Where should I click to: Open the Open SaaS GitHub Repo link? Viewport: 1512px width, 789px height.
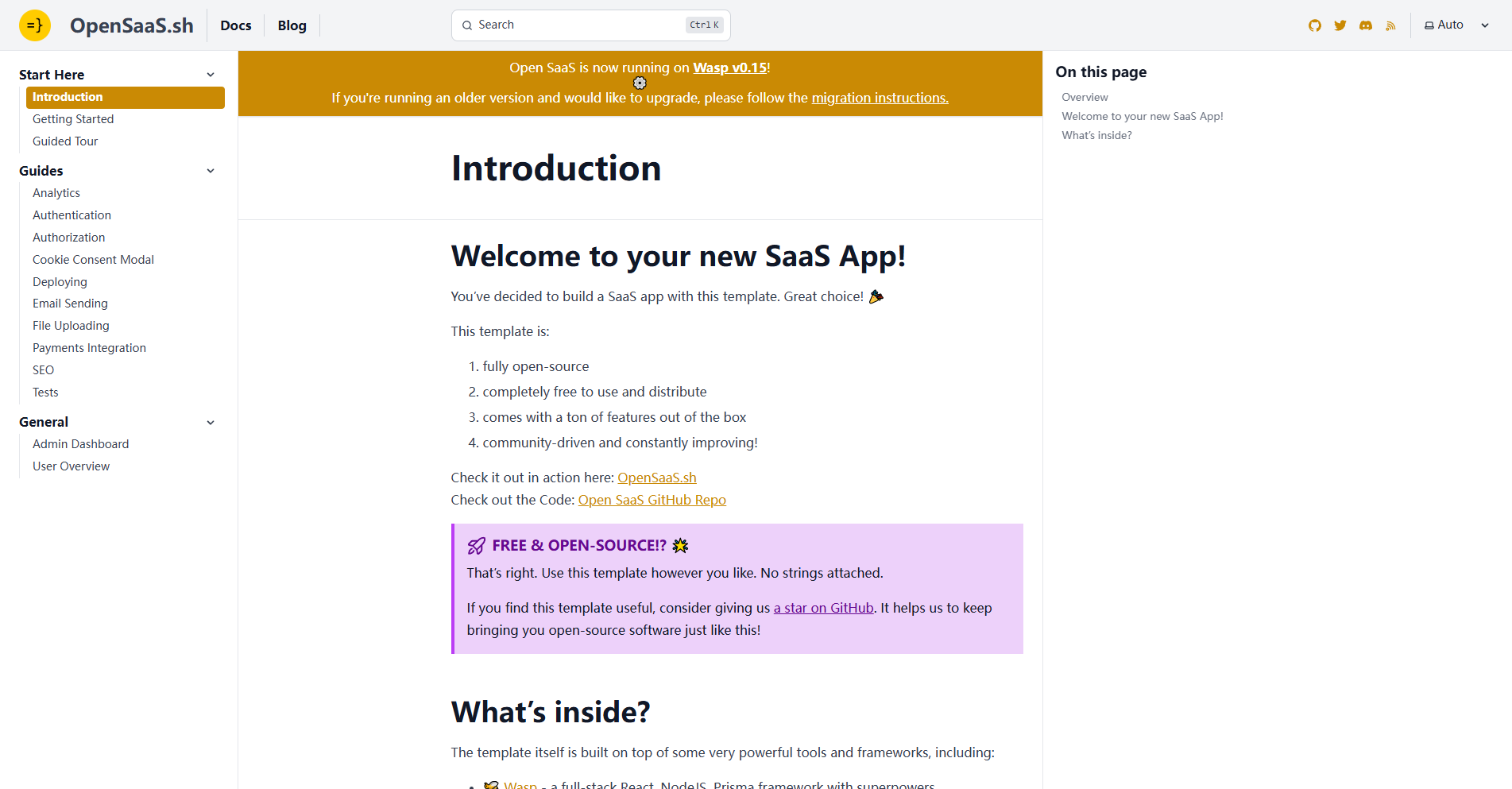[652, 500]
